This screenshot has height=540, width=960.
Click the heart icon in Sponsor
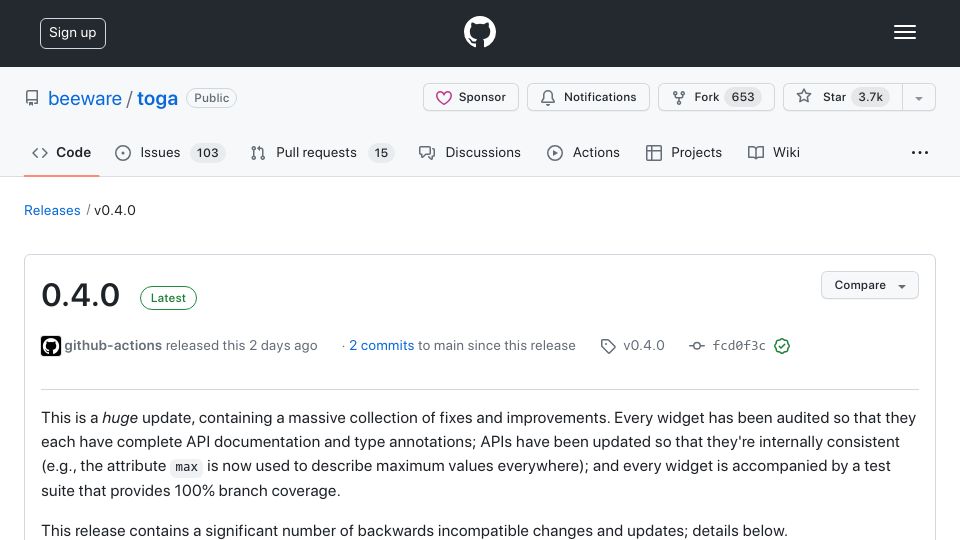tap(444, 98)
